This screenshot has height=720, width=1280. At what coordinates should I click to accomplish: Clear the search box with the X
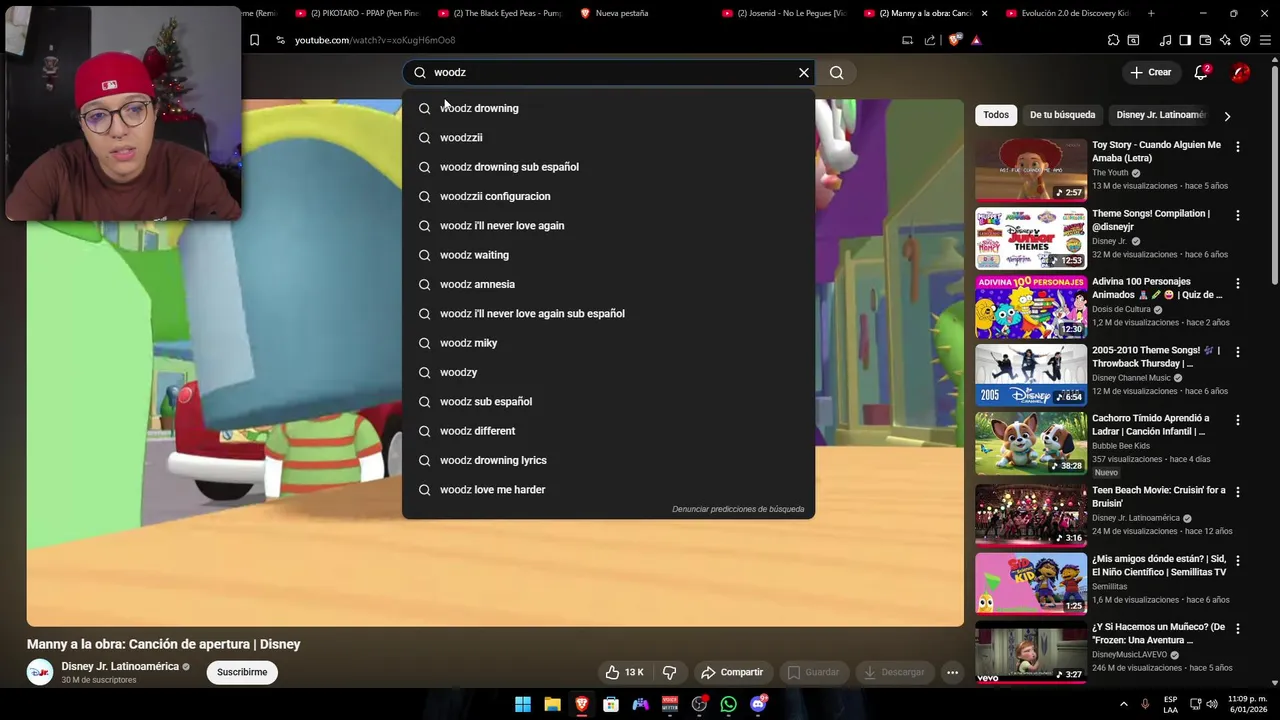(803, 72)
